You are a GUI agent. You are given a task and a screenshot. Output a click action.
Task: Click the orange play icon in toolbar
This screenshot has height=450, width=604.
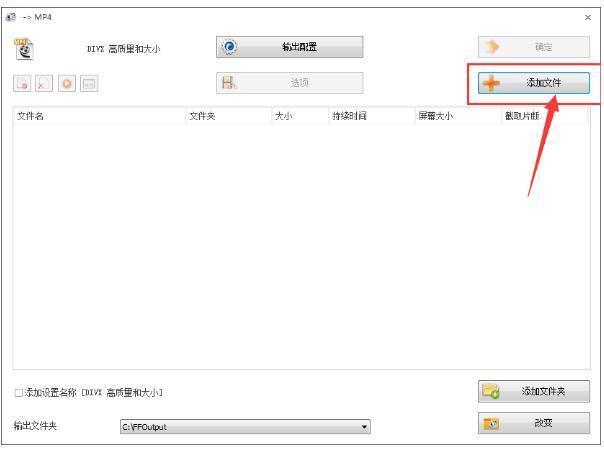(x=67, y=85)
